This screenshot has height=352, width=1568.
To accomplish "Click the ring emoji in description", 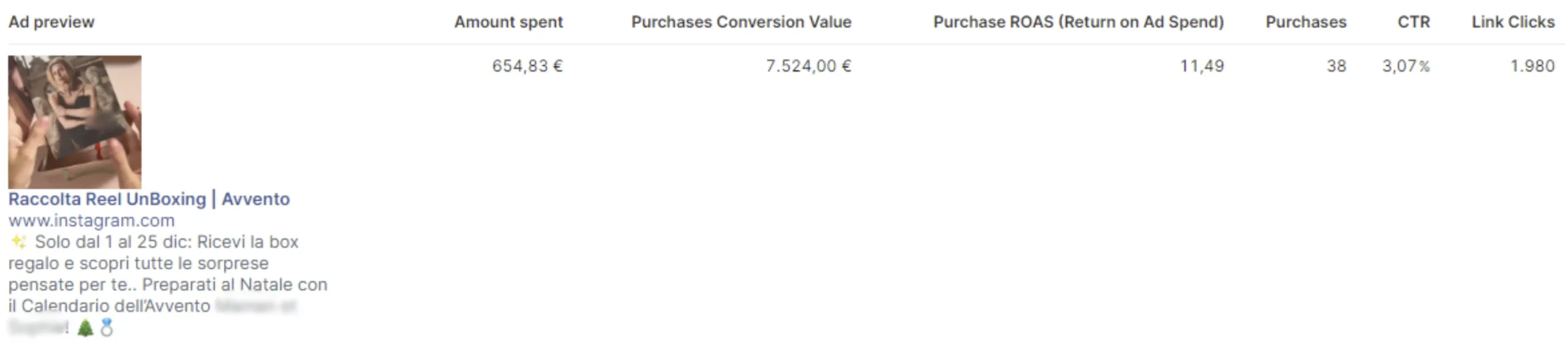I will point(107,328).
